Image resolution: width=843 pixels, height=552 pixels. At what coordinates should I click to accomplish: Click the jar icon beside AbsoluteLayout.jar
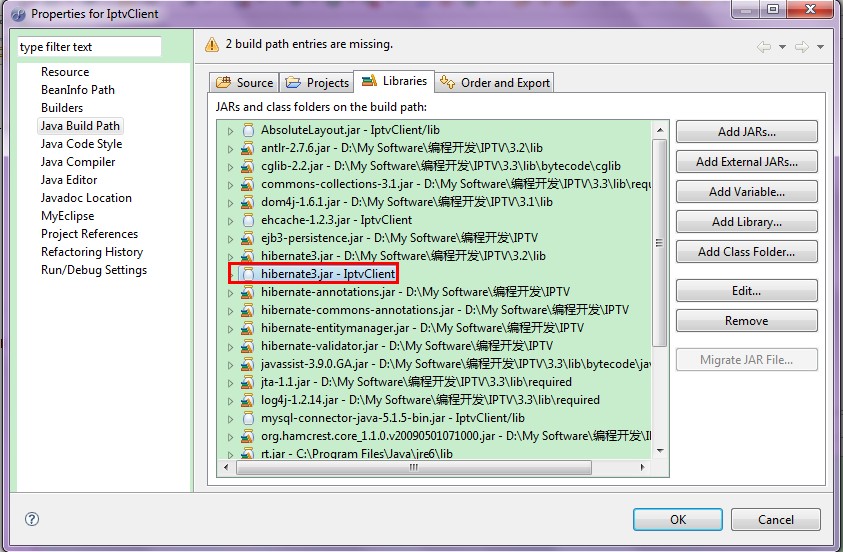coord(248,130)
